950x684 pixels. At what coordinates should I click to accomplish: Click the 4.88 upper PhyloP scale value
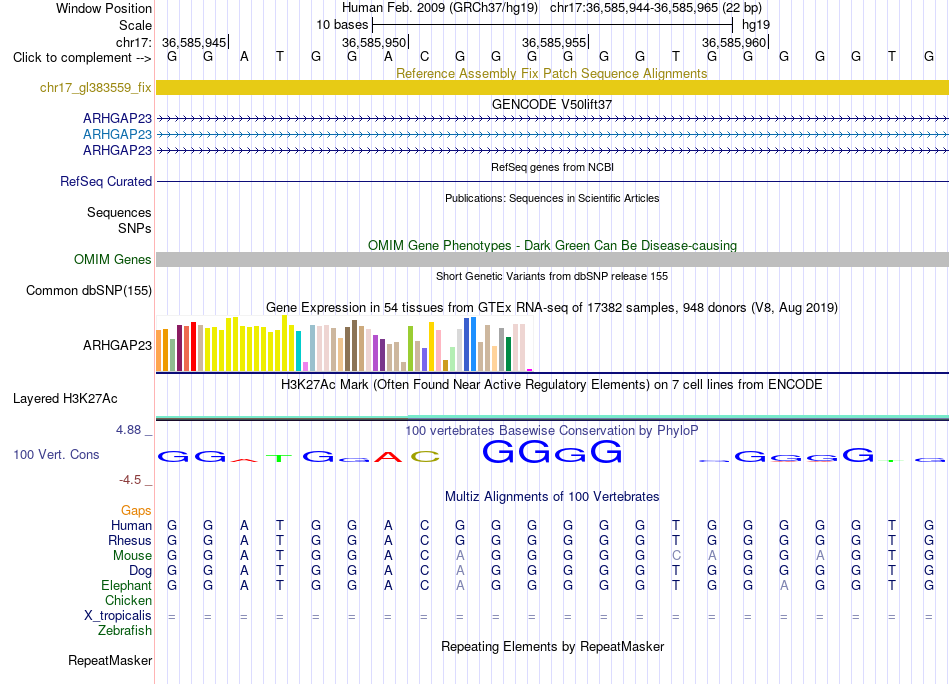click(x=128, y=430)
